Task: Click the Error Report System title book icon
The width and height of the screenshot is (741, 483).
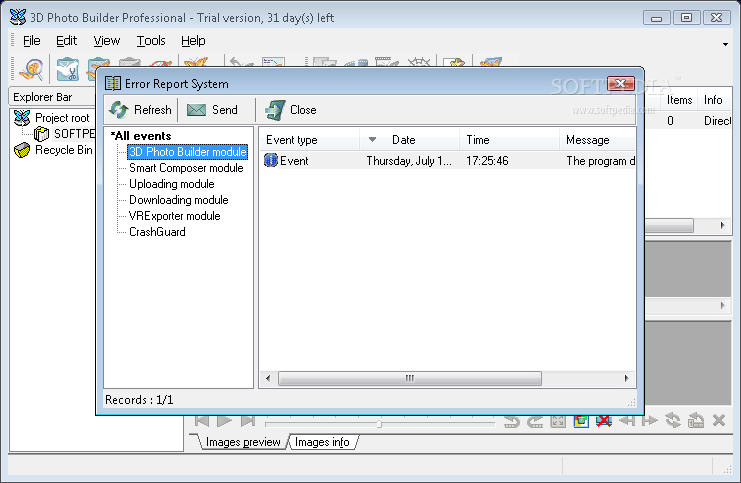Action: coord(112,83)
